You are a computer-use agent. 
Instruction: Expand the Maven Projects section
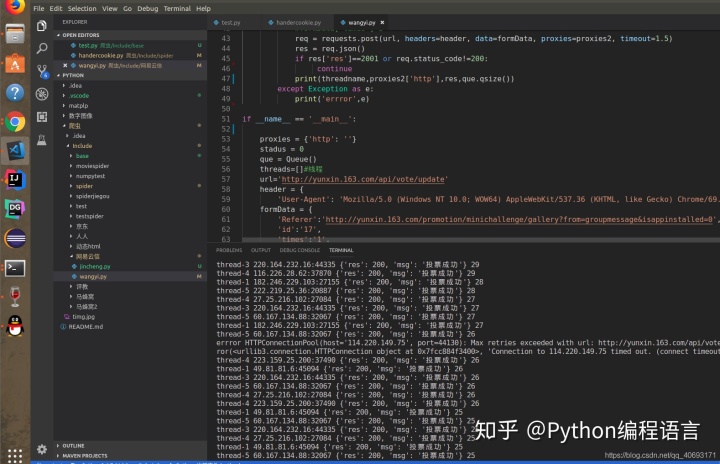tap(84, 456)
